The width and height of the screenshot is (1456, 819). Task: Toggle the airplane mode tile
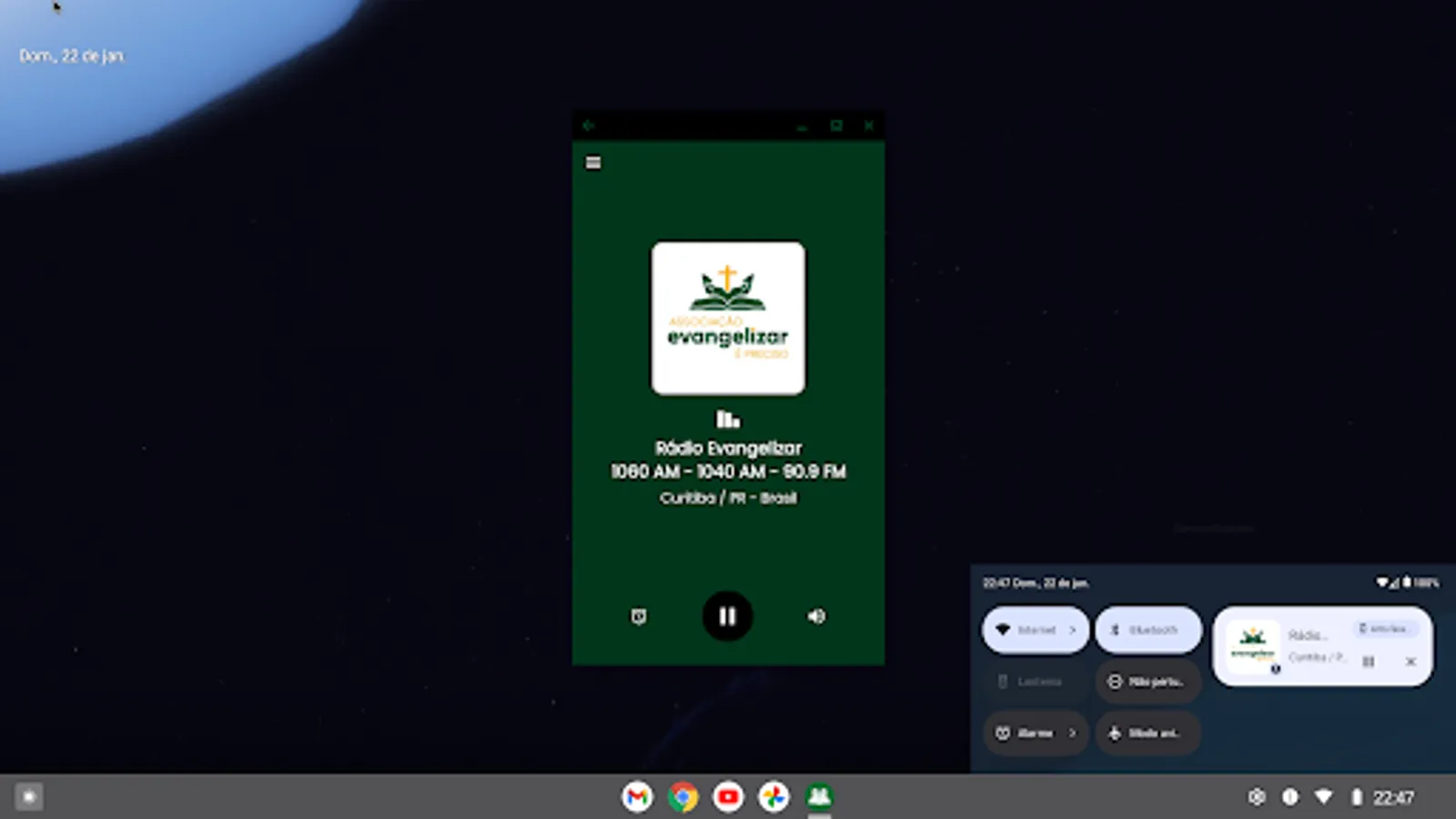point(1148,733)
